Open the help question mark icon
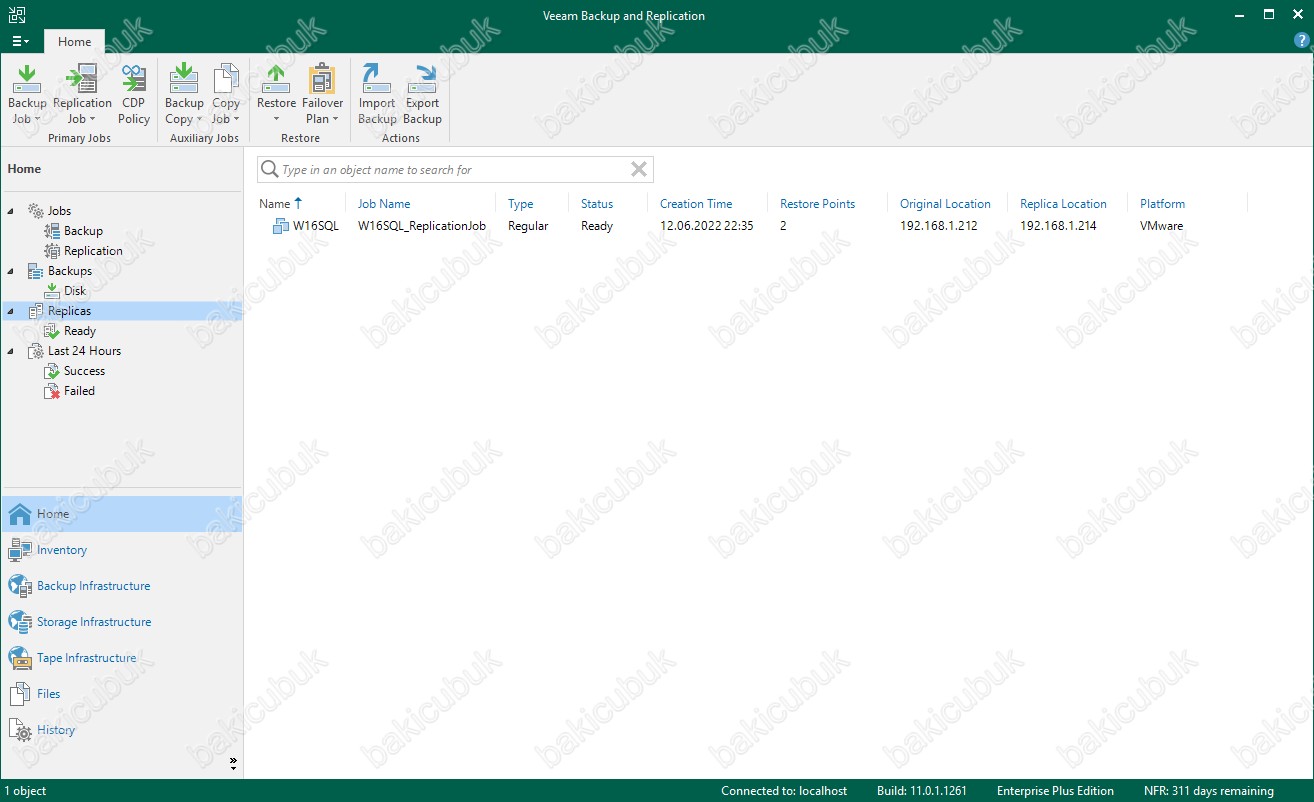This screenshot has width=1314, height=802. 1301,41
